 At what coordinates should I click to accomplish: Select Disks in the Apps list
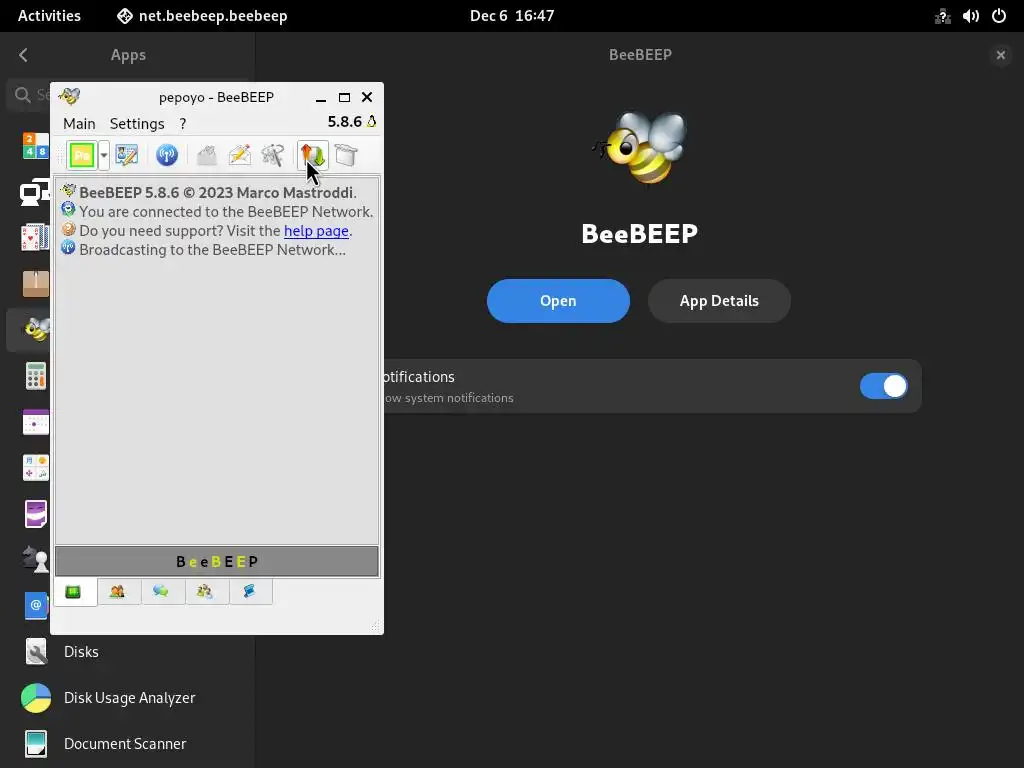coord(127,652)
